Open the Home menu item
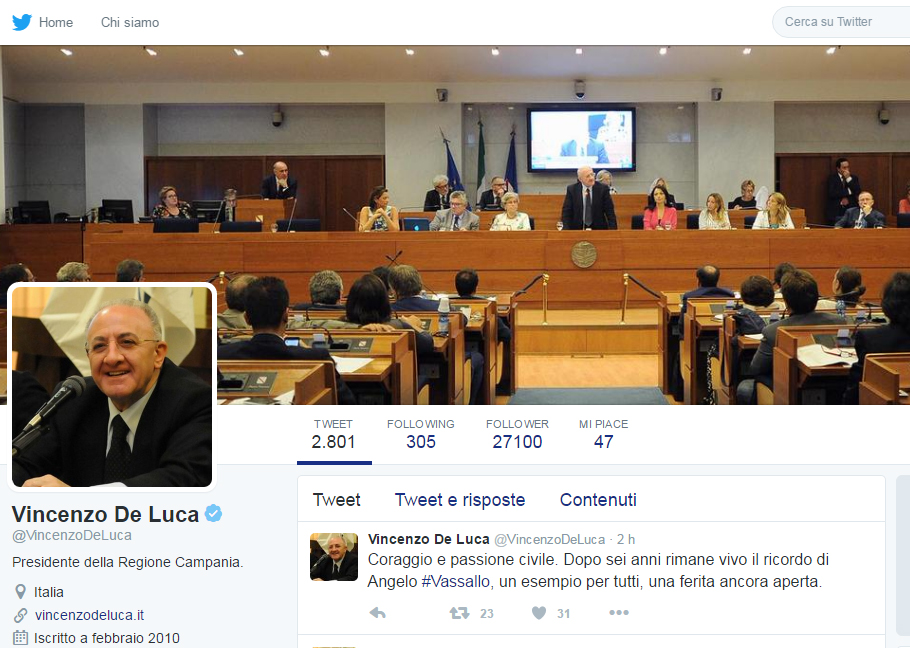 56,23
